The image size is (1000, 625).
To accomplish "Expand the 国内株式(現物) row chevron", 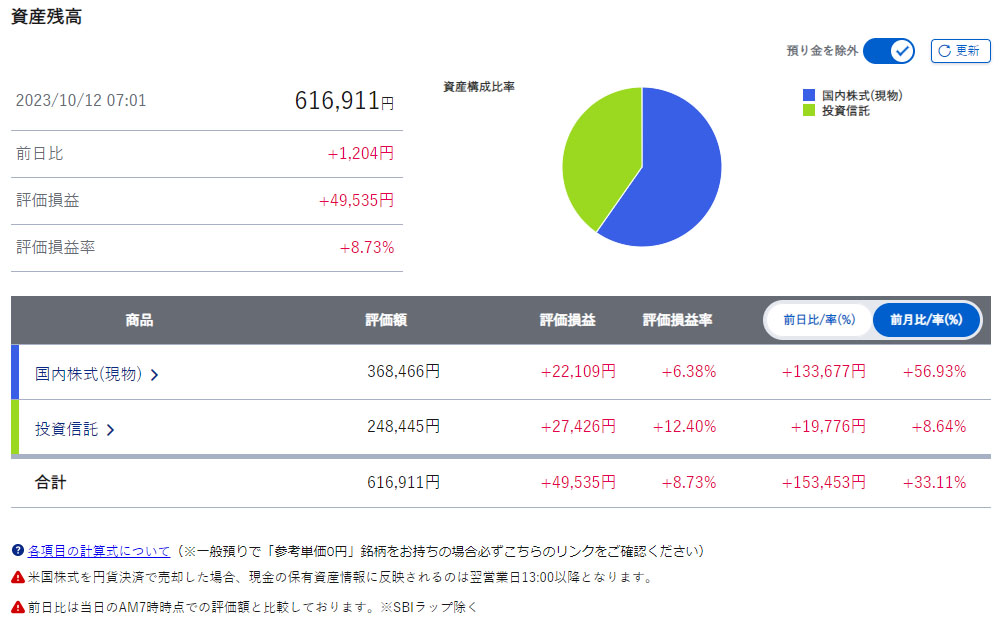I will (x=155, y=375).
